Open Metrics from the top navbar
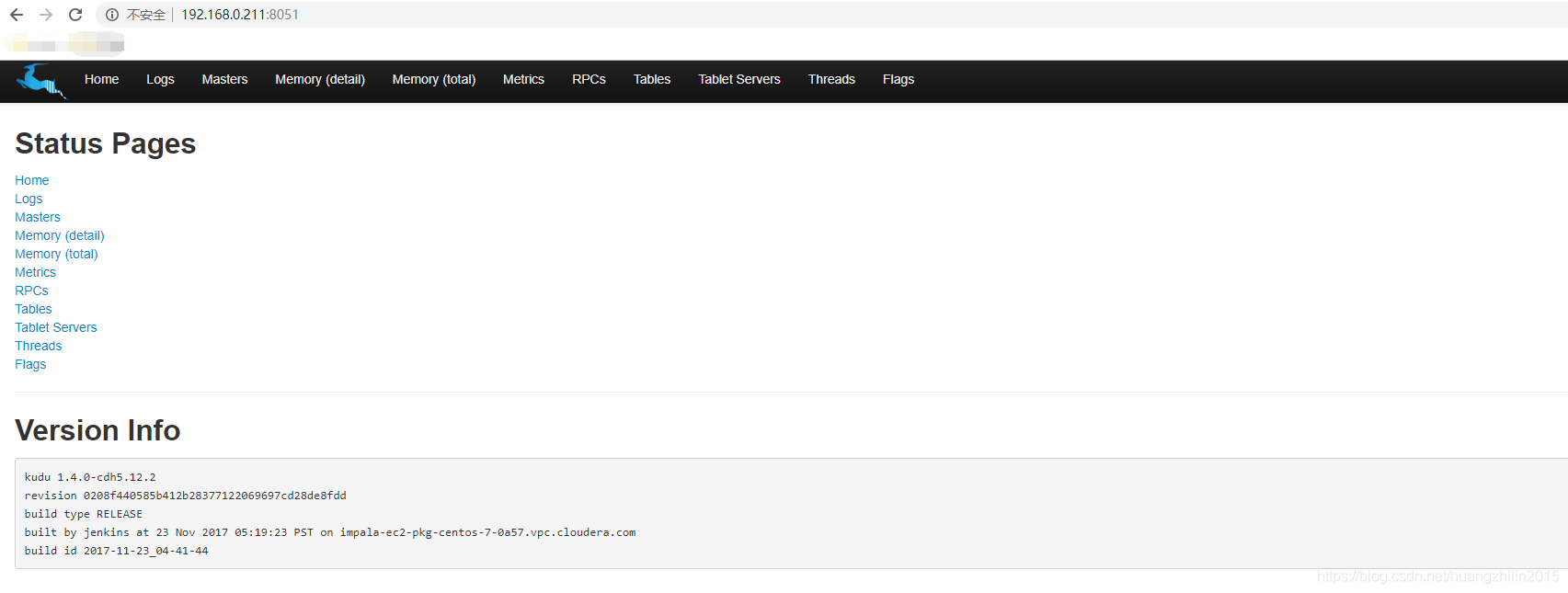Screen dimensions: 1568x593 [523, 80]
